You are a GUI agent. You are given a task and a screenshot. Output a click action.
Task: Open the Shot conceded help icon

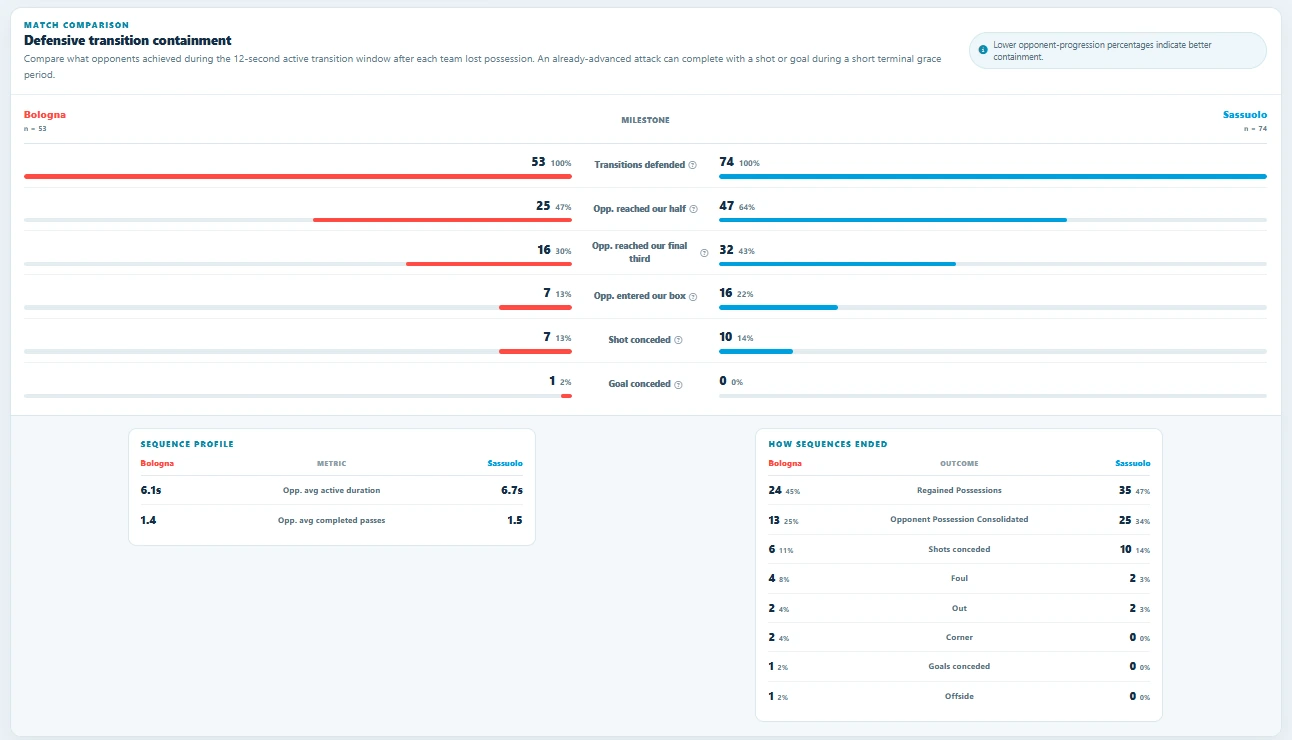[678, 340]
